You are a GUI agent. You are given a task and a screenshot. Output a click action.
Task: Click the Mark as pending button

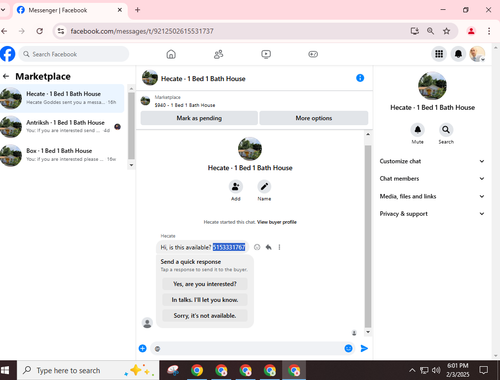[199, 118]
